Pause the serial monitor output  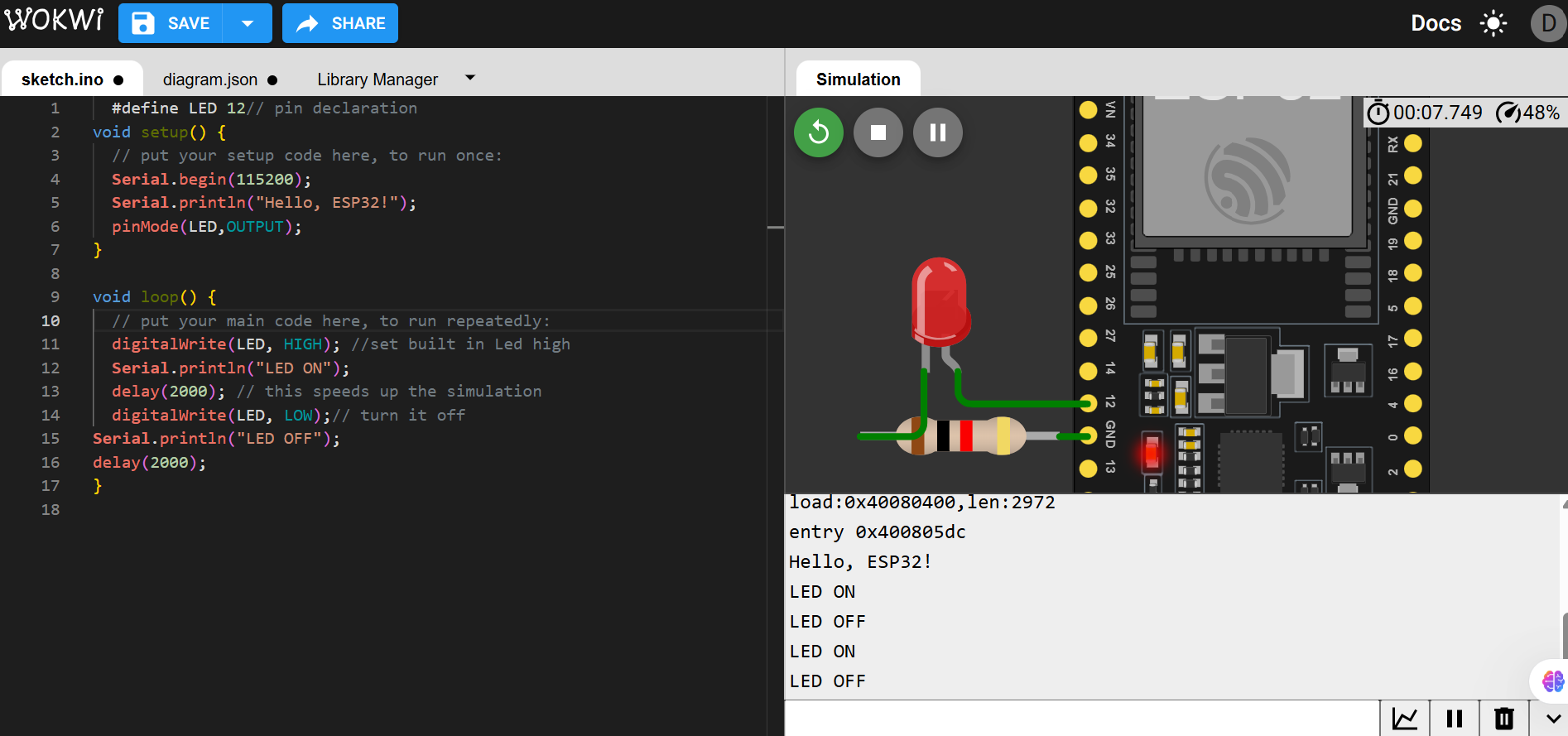click(1455, 719)
